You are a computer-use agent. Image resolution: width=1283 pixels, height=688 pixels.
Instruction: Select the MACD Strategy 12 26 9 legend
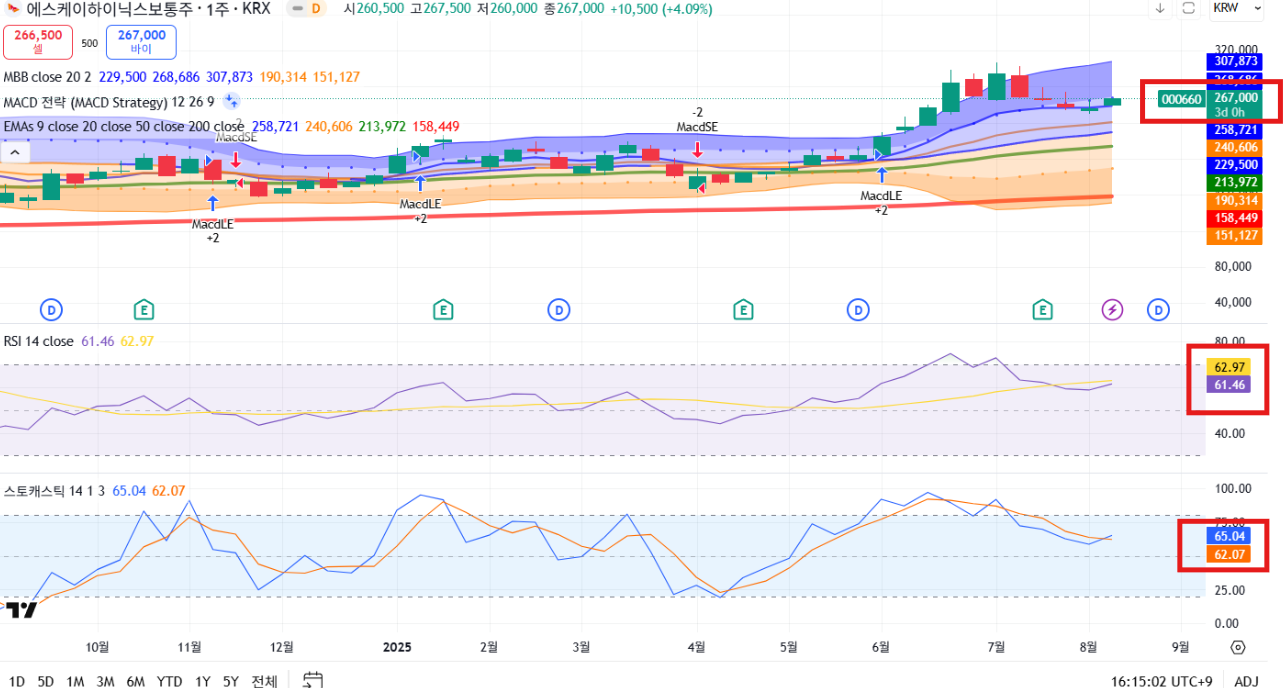(x=108, y=102)
